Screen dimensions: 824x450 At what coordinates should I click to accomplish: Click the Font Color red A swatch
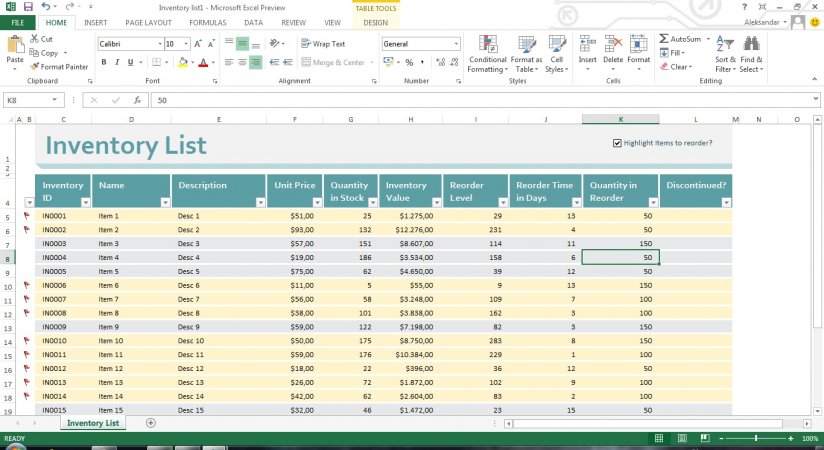(203, 63)
